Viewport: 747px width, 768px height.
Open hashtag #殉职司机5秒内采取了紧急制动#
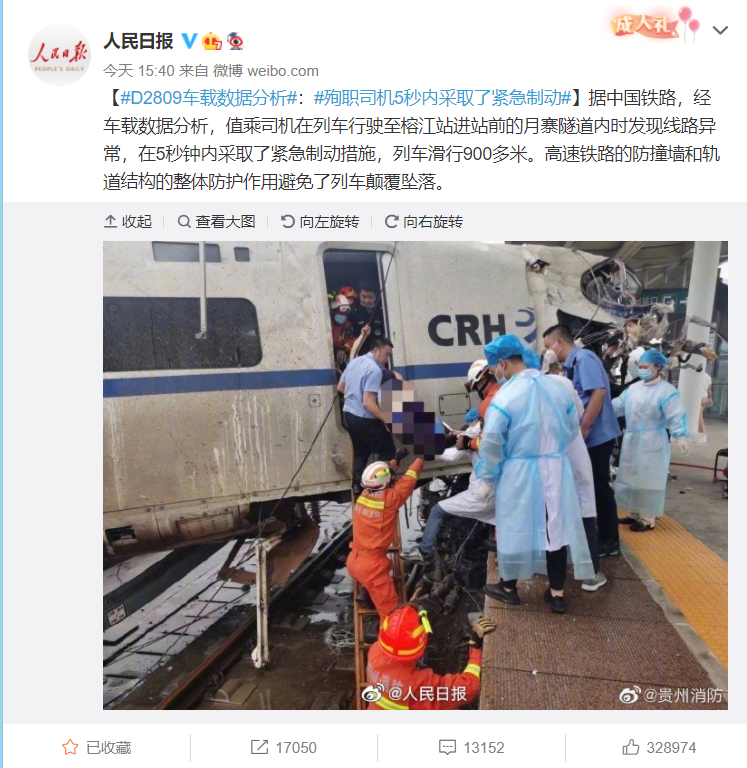(x=443, y=98)
